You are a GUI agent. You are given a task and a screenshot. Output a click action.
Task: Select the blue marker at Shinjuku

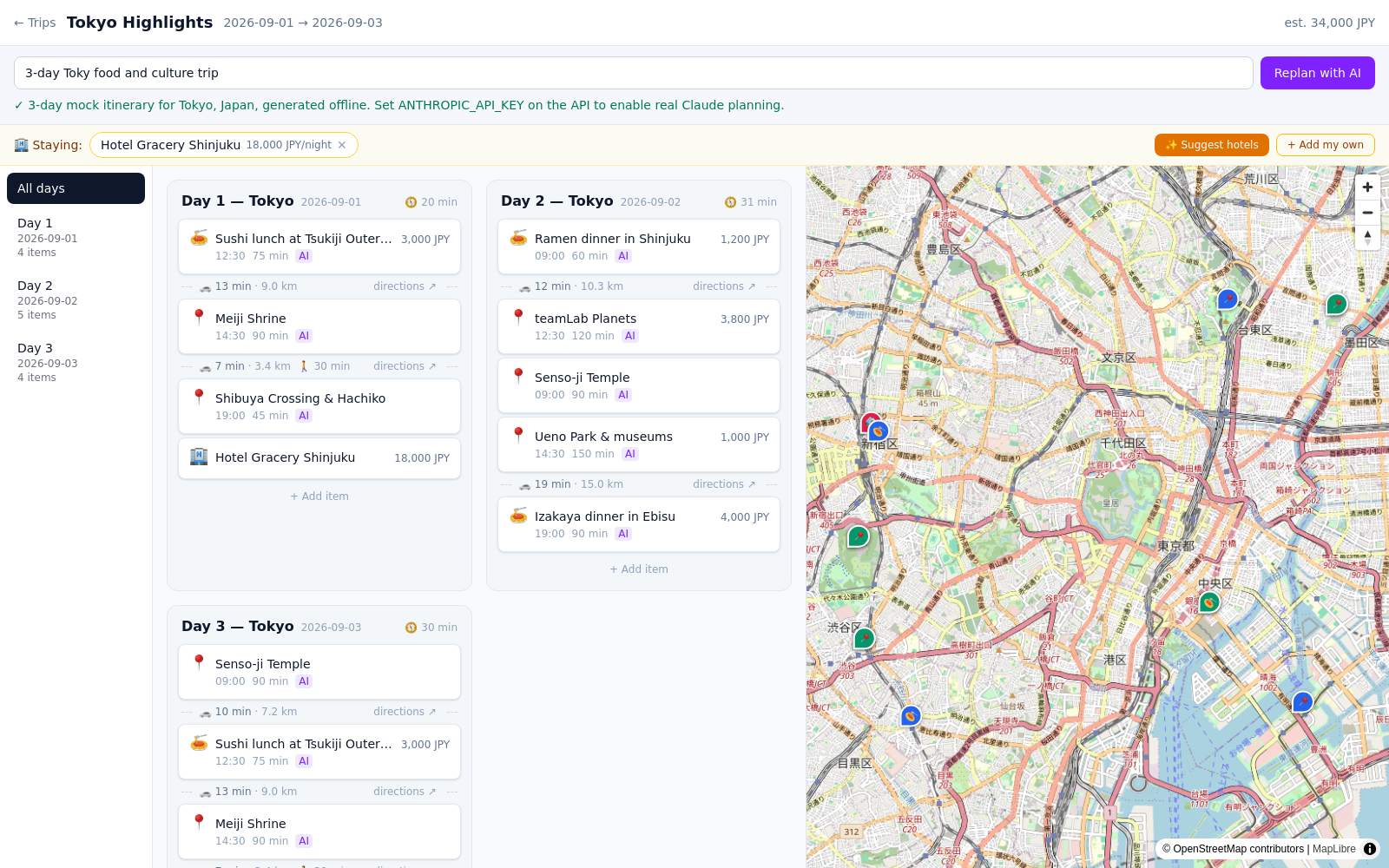(x=879, y=431)
